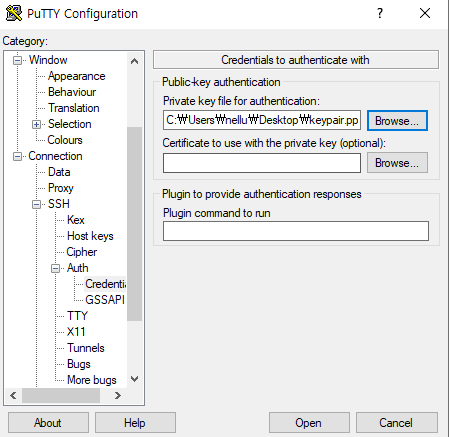Select the Translation category
Image resolution: width=449 pixels, height=437 pixels.
click(x=74, y=108)
